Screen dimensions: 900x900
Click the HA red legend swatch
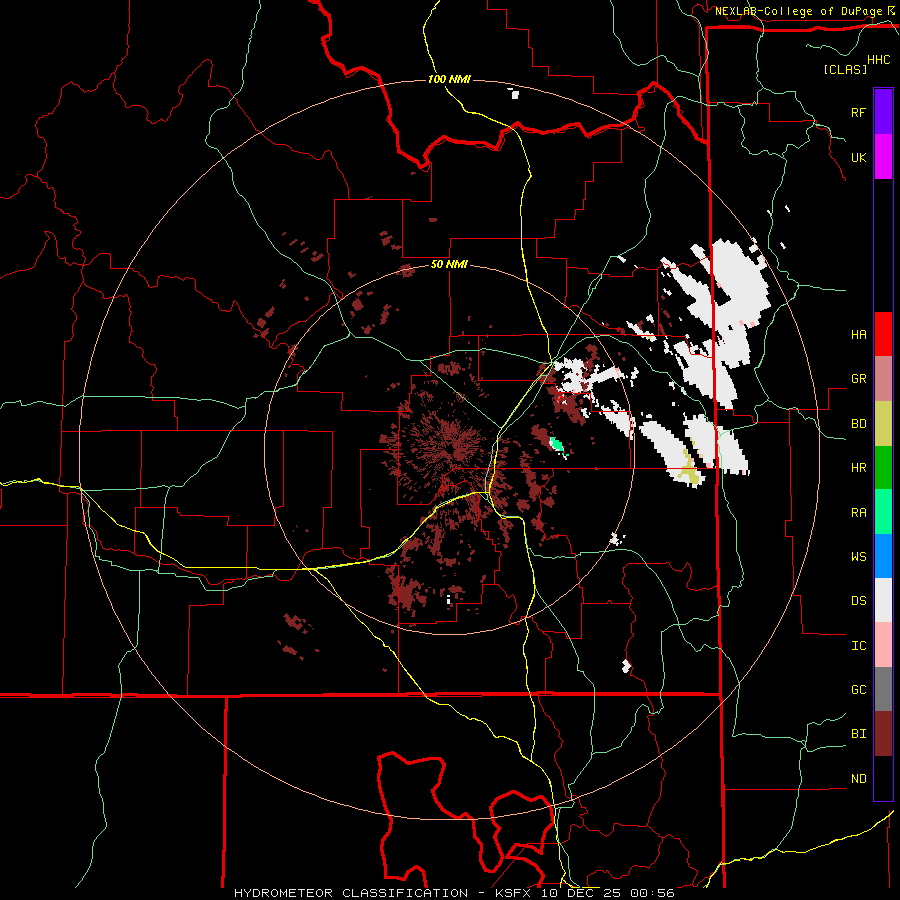883,334
